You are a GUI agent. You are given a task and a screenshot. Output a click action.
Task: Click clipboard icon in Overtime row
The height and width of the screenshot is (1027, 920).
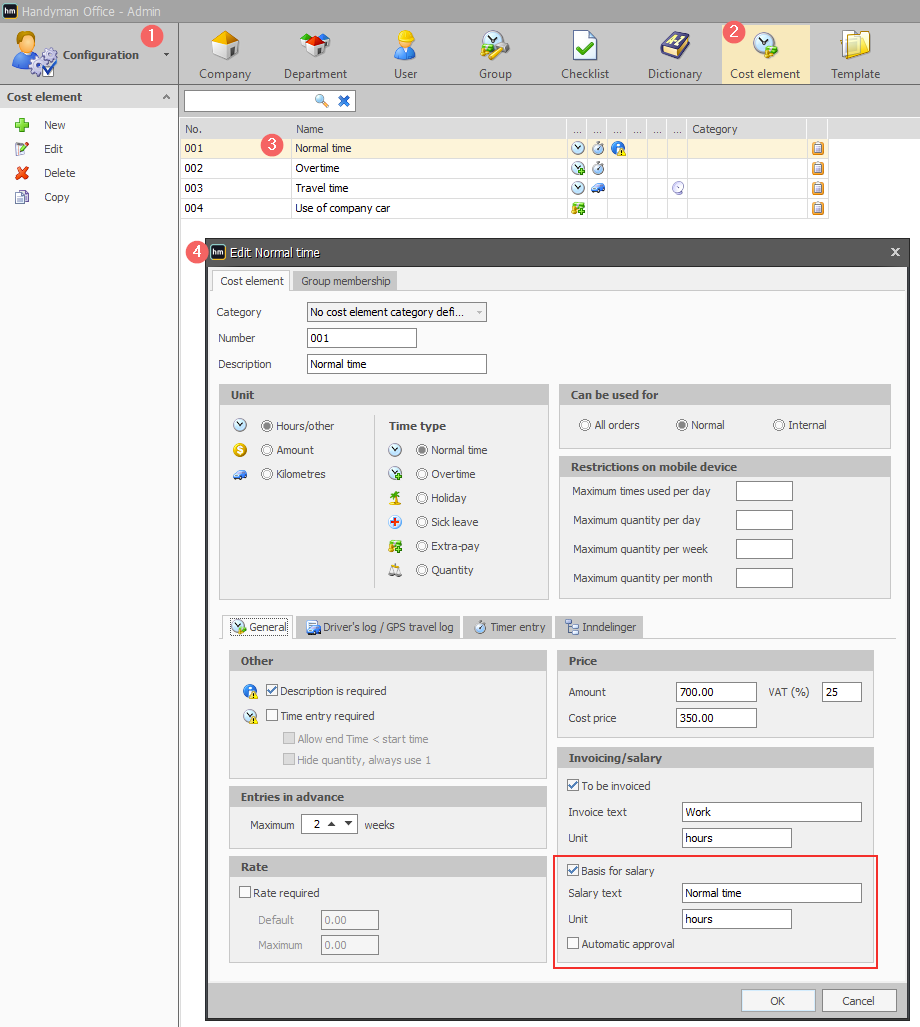point(817,168)
